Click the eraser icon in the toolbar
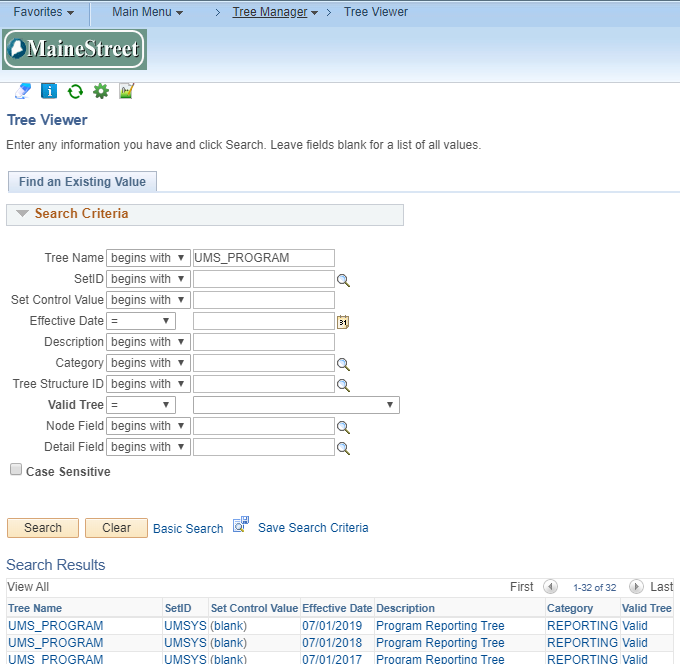Viewport: 680px width, 664px height. (x=23, y=91)
